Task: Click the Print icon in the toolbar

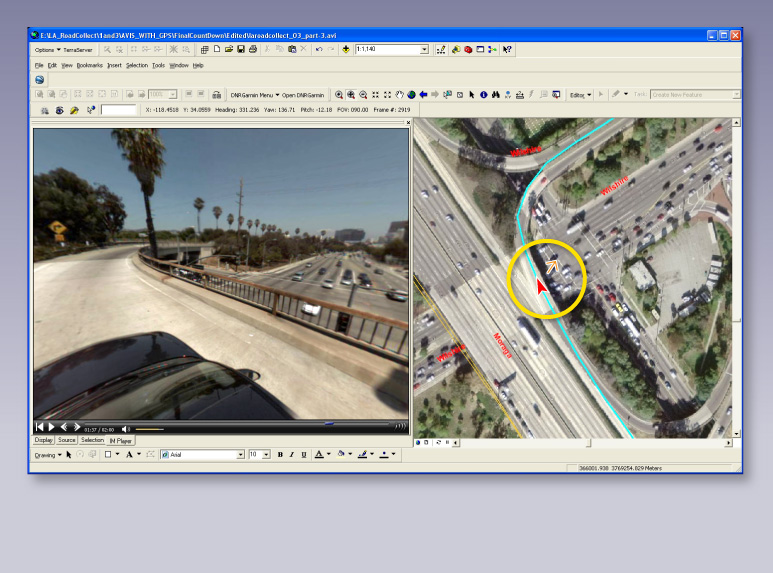Action: pos(252,49)
